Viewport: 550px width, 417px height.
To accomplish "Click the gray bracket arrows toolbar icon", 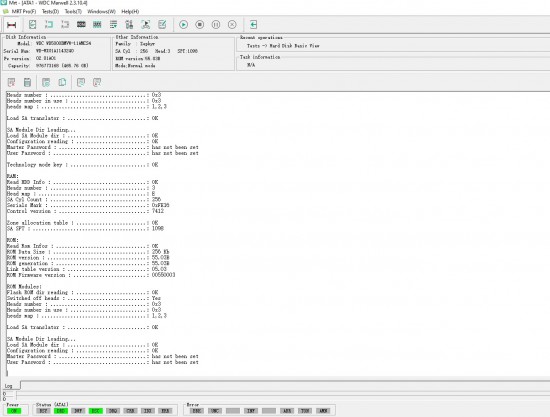I will 65,25.
